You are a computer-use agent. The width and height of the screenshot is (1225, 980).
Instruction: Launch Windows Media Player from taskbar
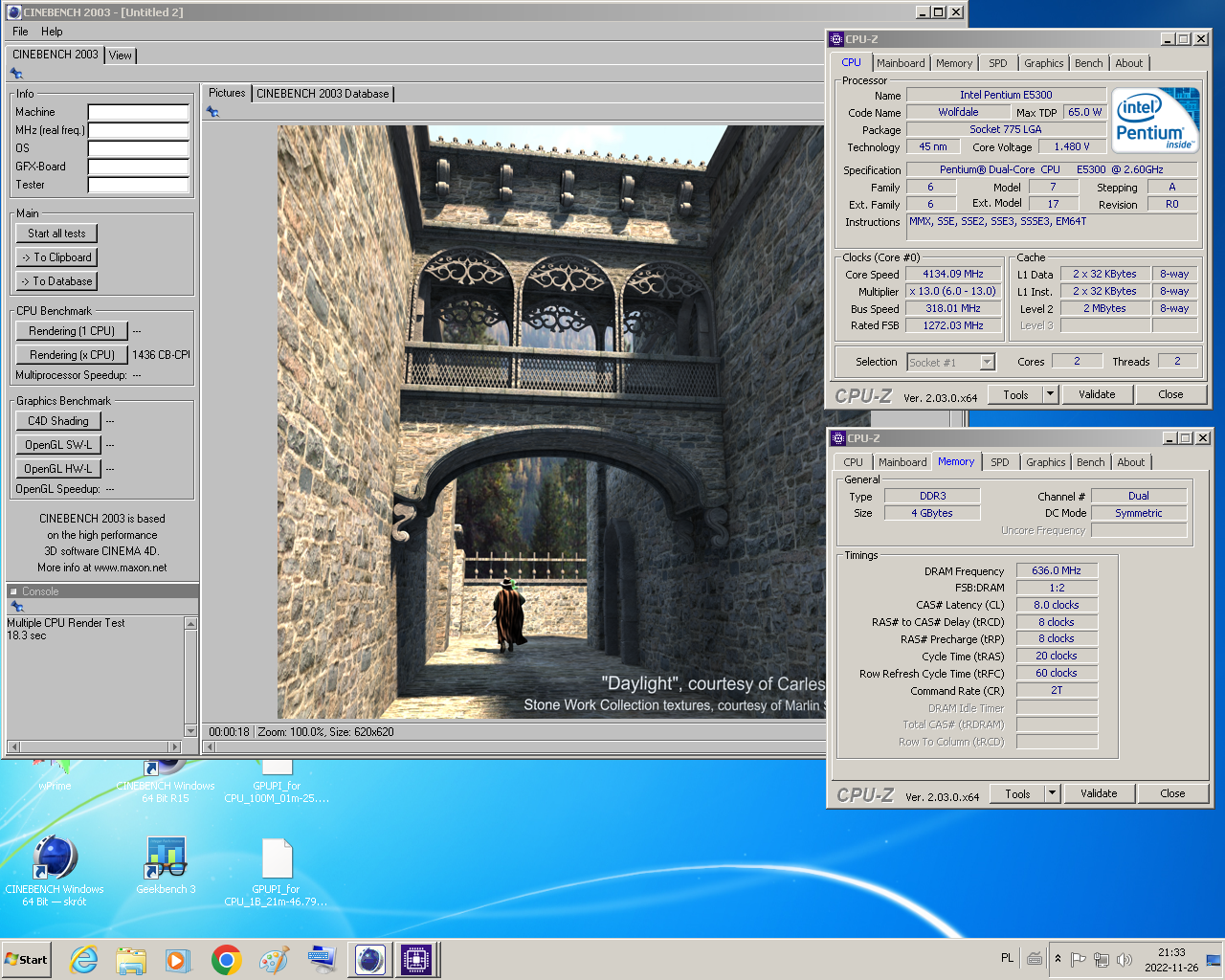(178, 959)
